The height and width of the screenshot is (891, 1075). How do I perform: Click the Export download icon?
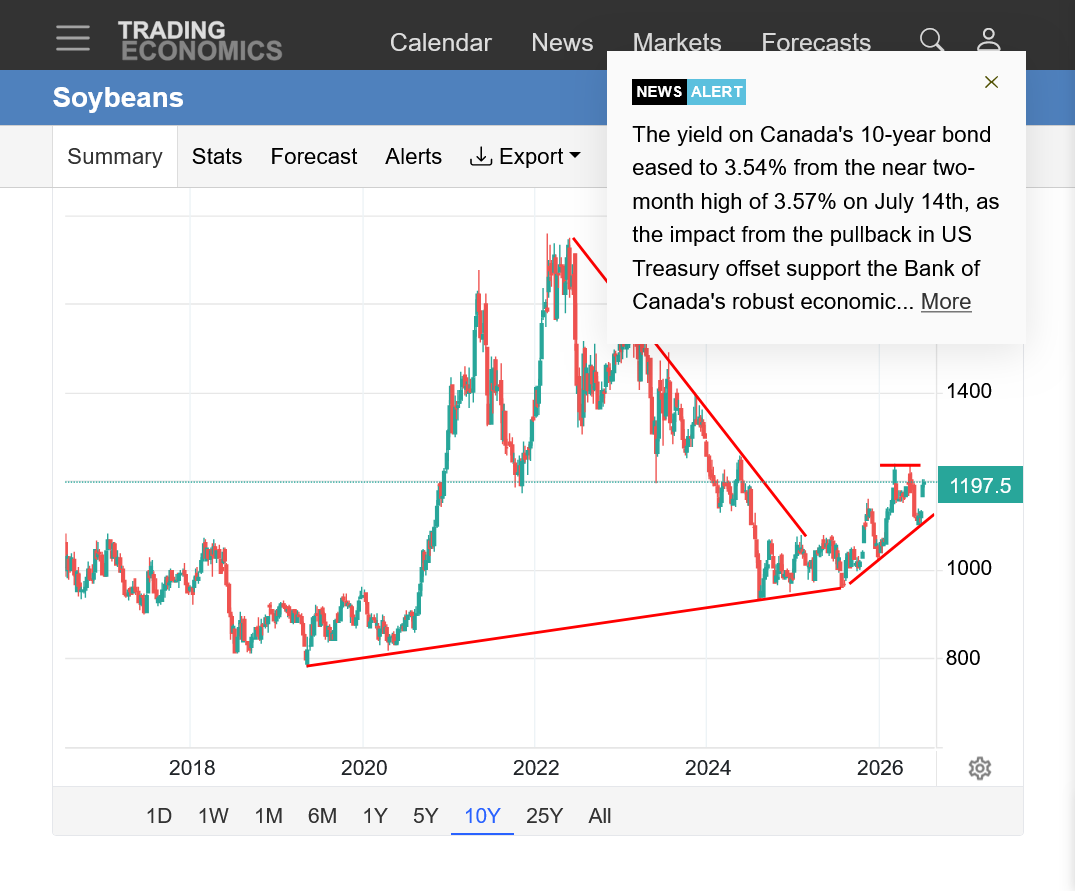click(481, 156)
